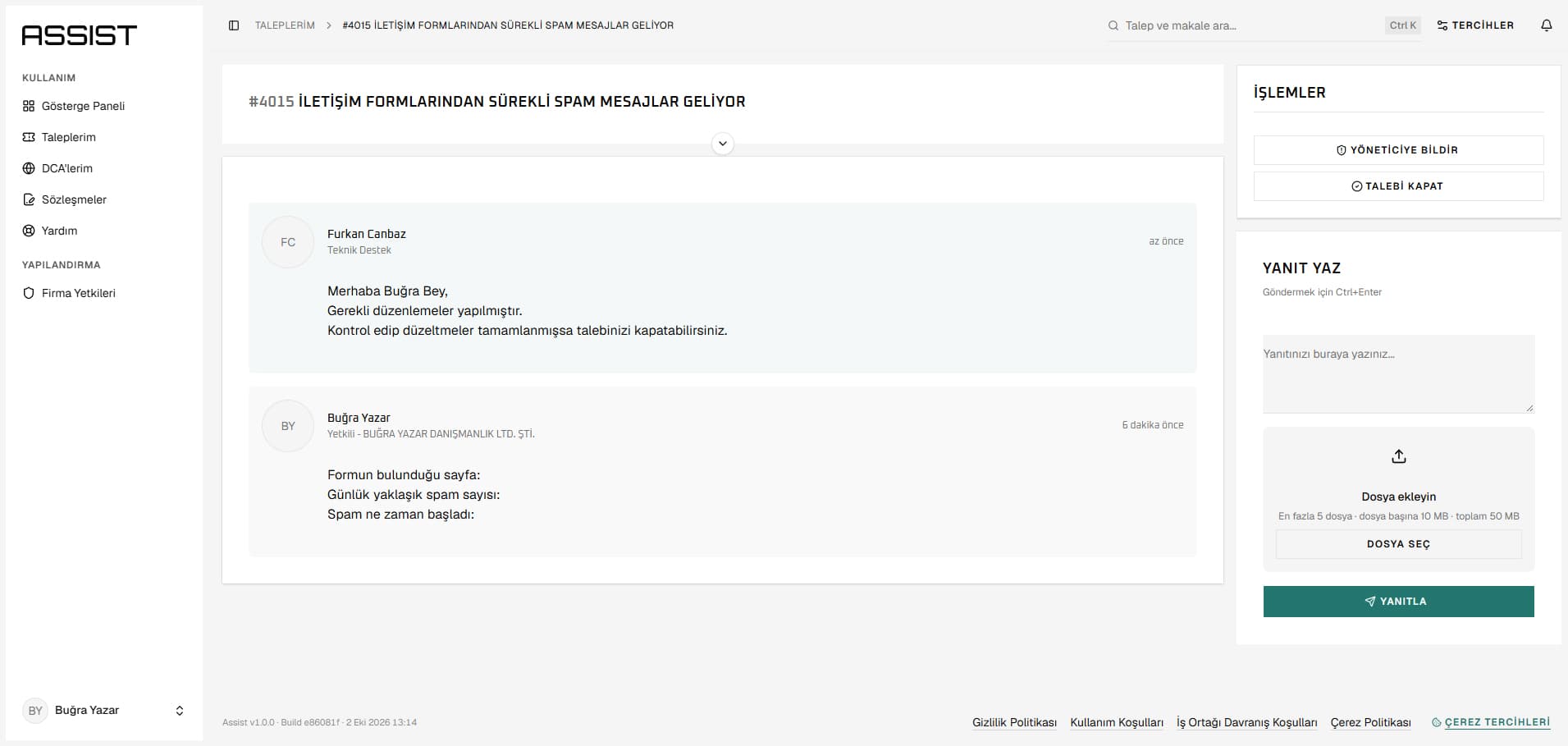
Task: Open the Tercihler preferences menu
Action: pyautogui.click(x=1475, y=25)
